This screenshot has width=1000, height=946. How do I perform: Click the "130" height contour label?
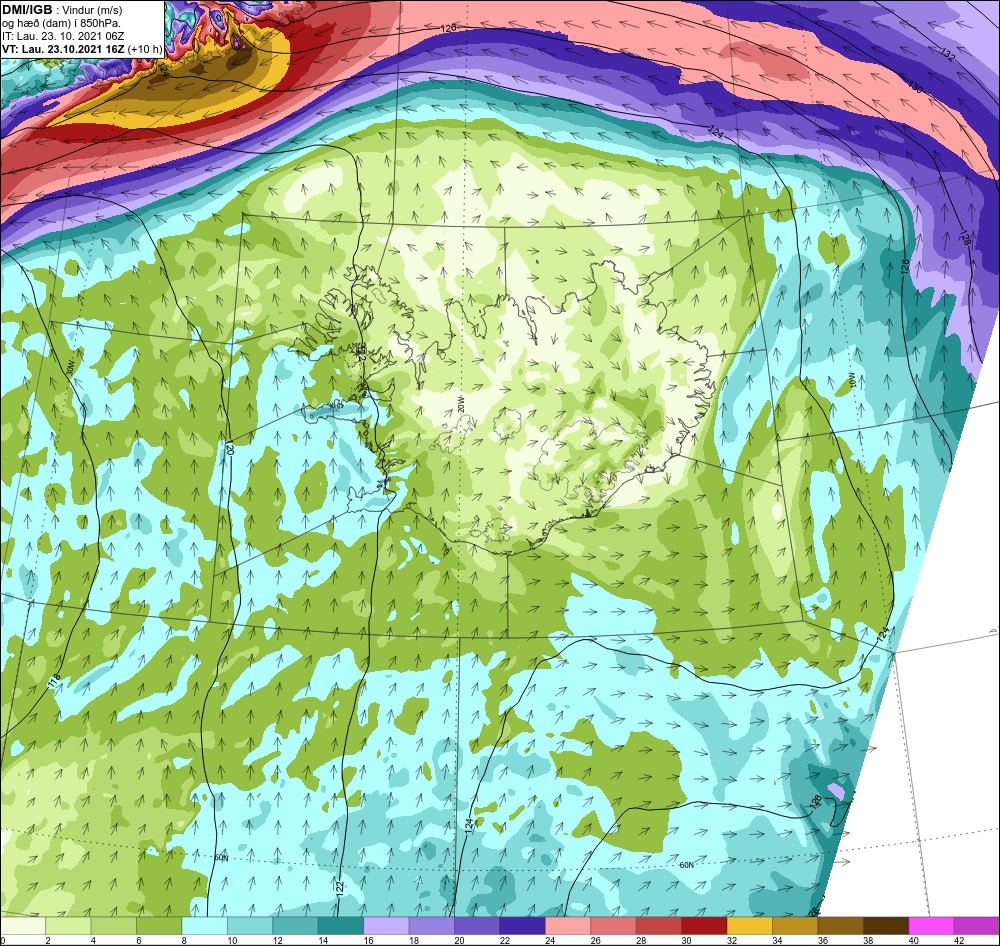pos(915,87)
